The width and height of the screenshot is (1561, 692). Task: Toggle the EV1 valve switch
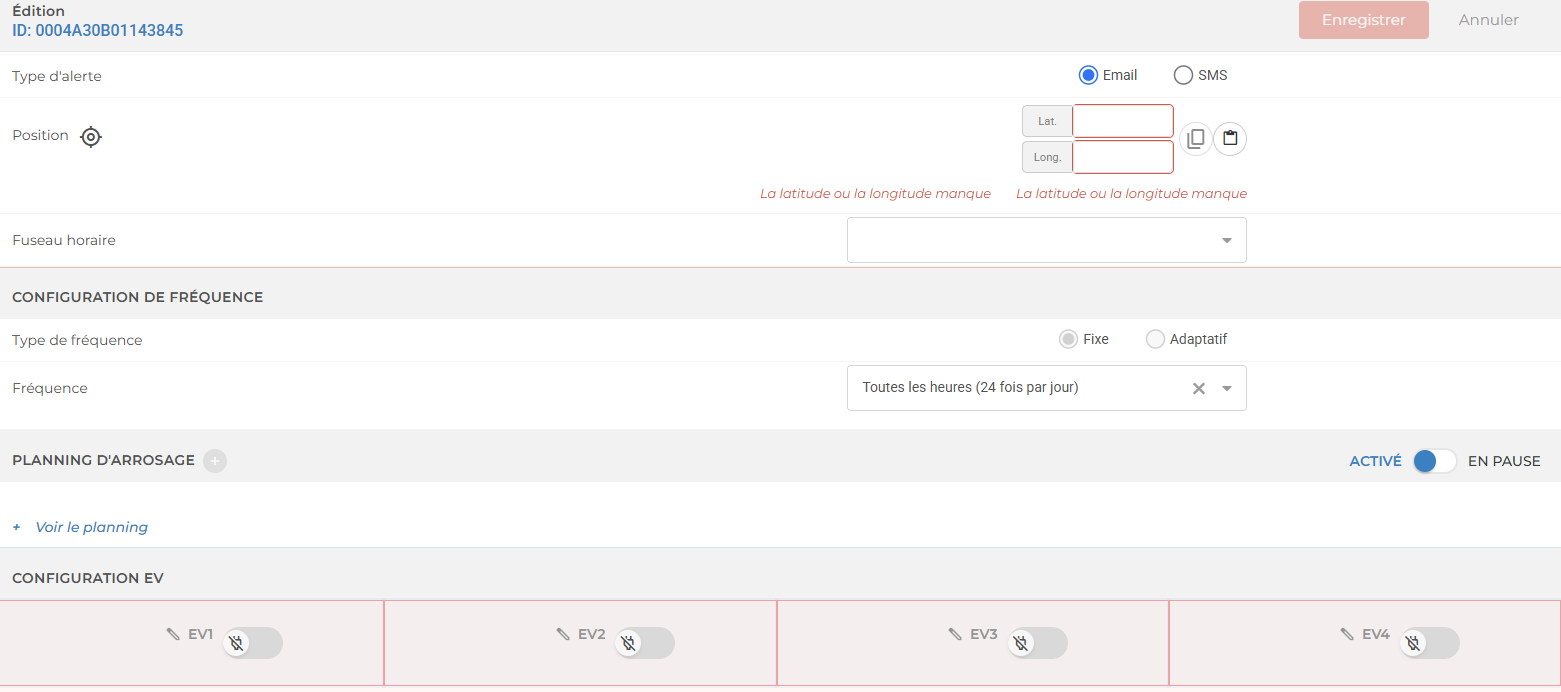[x=252, y=643]
